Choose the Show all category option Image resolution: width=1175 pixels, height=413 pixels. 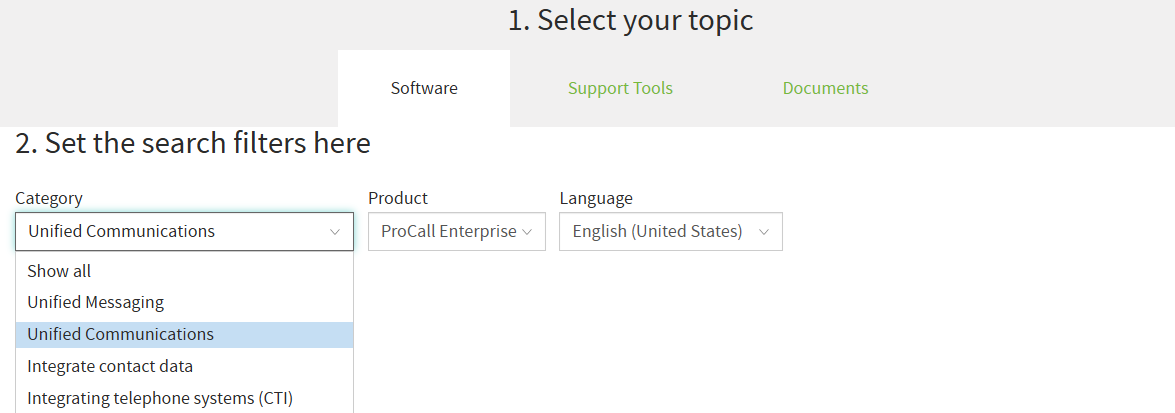pos(184,271)
